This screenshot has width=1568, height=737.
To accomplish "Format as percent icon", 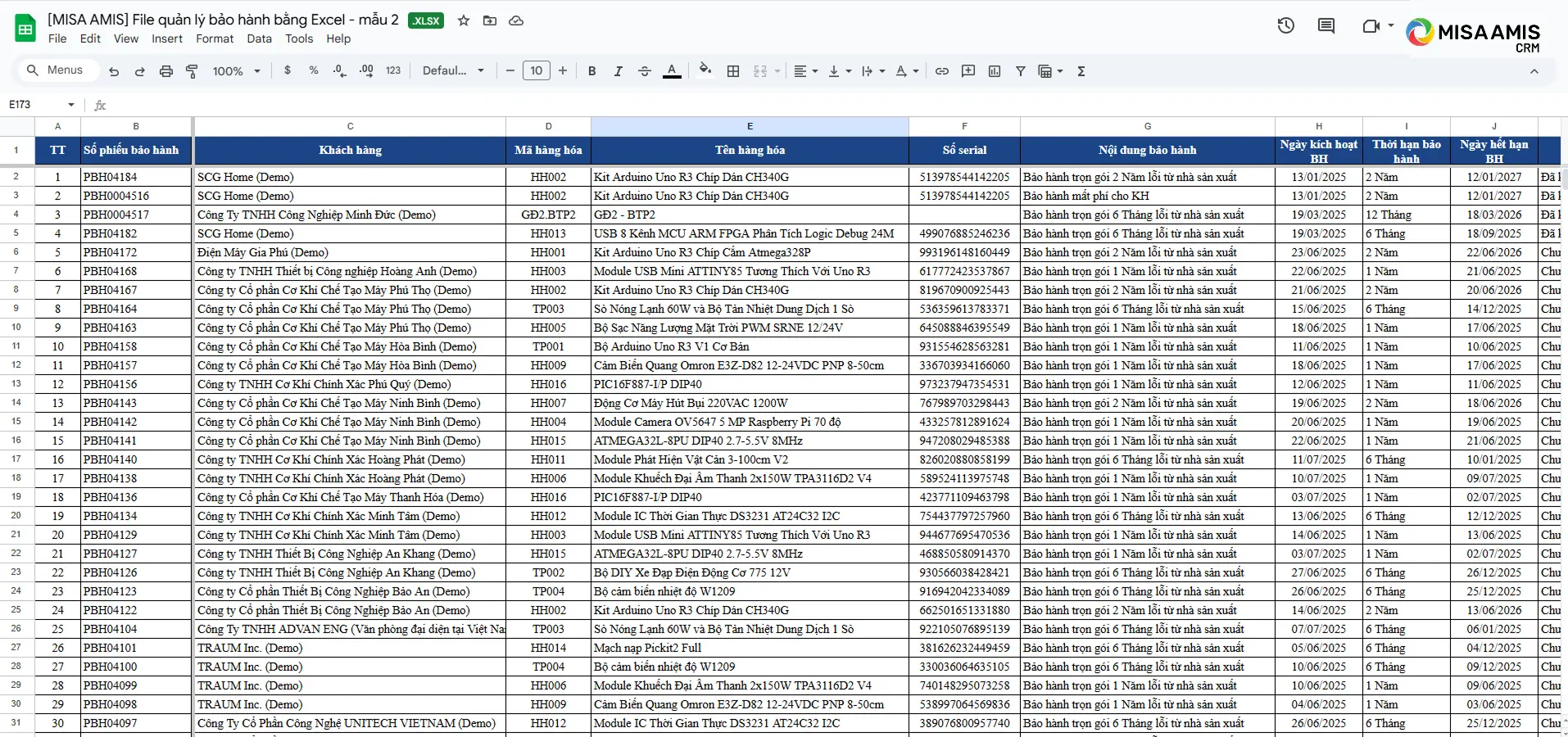I will click(314, 70).
